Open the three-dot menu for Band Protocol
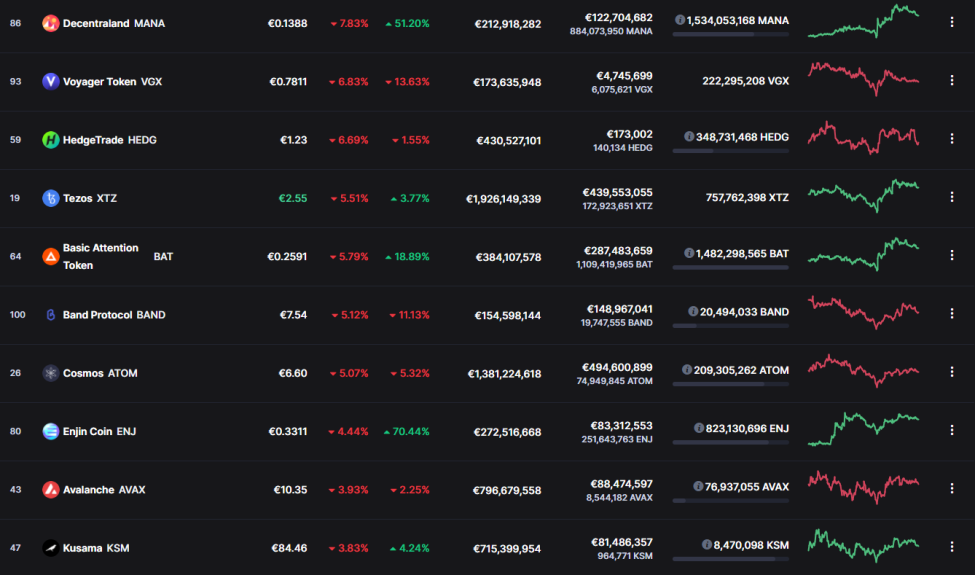Image resolution: width=975 pixels, height=575 pixels. point(951,313)
